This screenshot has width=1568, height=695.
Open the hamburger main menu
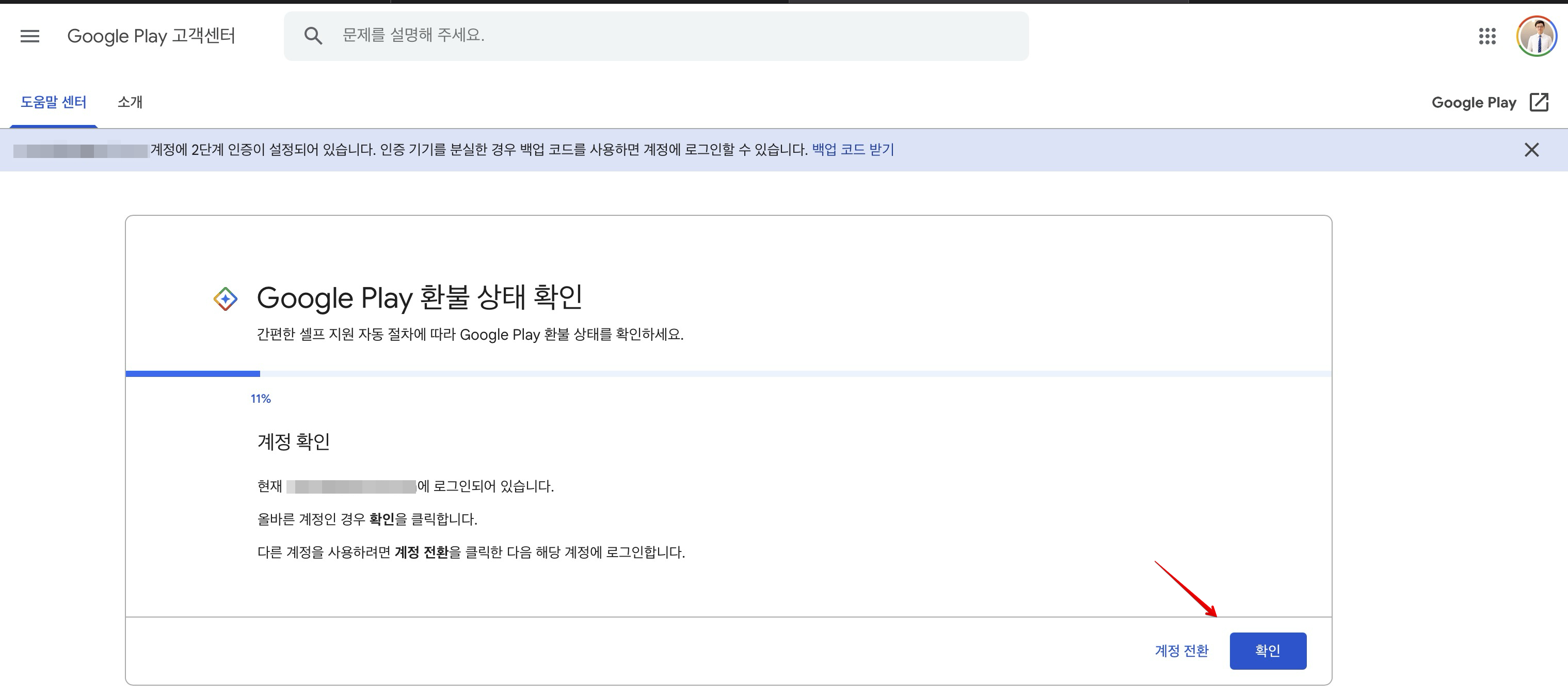coord(30,36)
